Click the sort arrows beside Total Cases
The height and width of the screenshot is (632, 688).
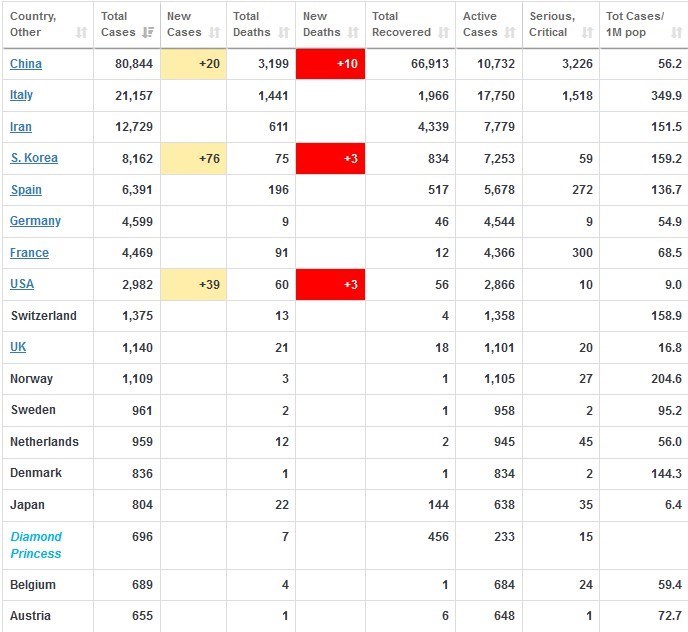tap(148, 33)
